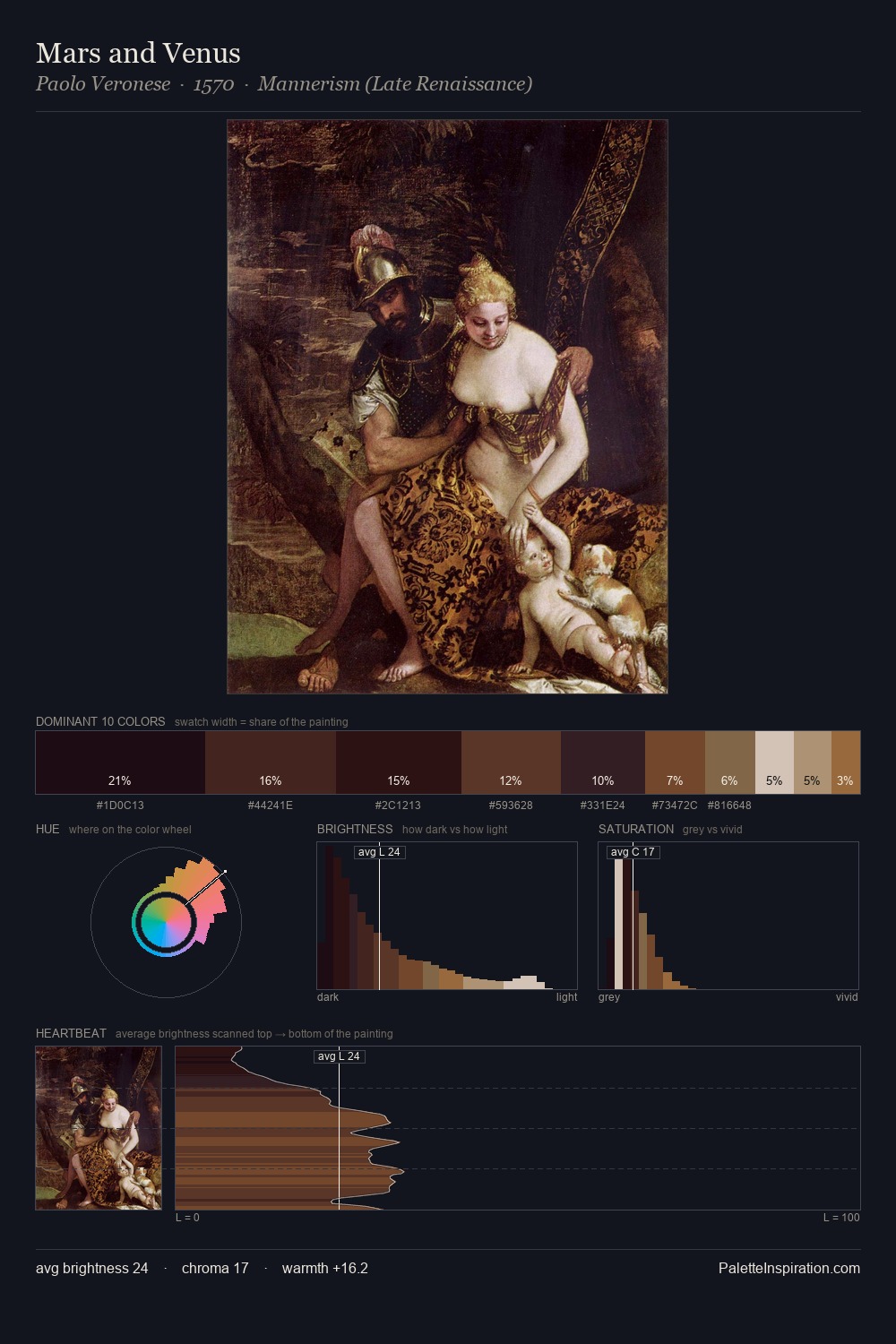Click the hex code #593628
Viewport: 896px width, 1344px height.
click(511, 806)
